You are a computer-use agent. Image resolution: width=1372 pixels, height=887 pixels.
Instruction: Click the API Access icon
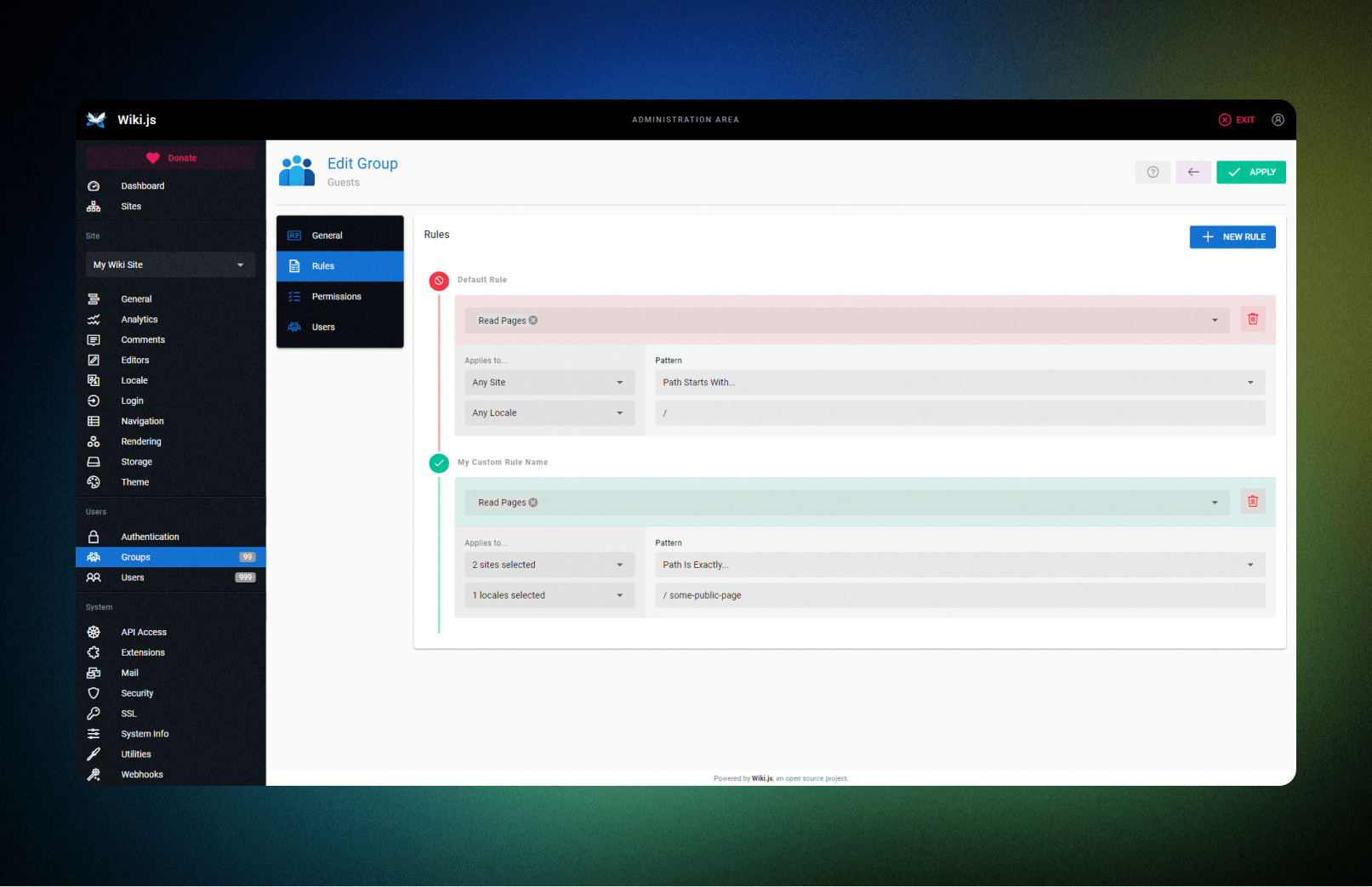click(94, 632)
